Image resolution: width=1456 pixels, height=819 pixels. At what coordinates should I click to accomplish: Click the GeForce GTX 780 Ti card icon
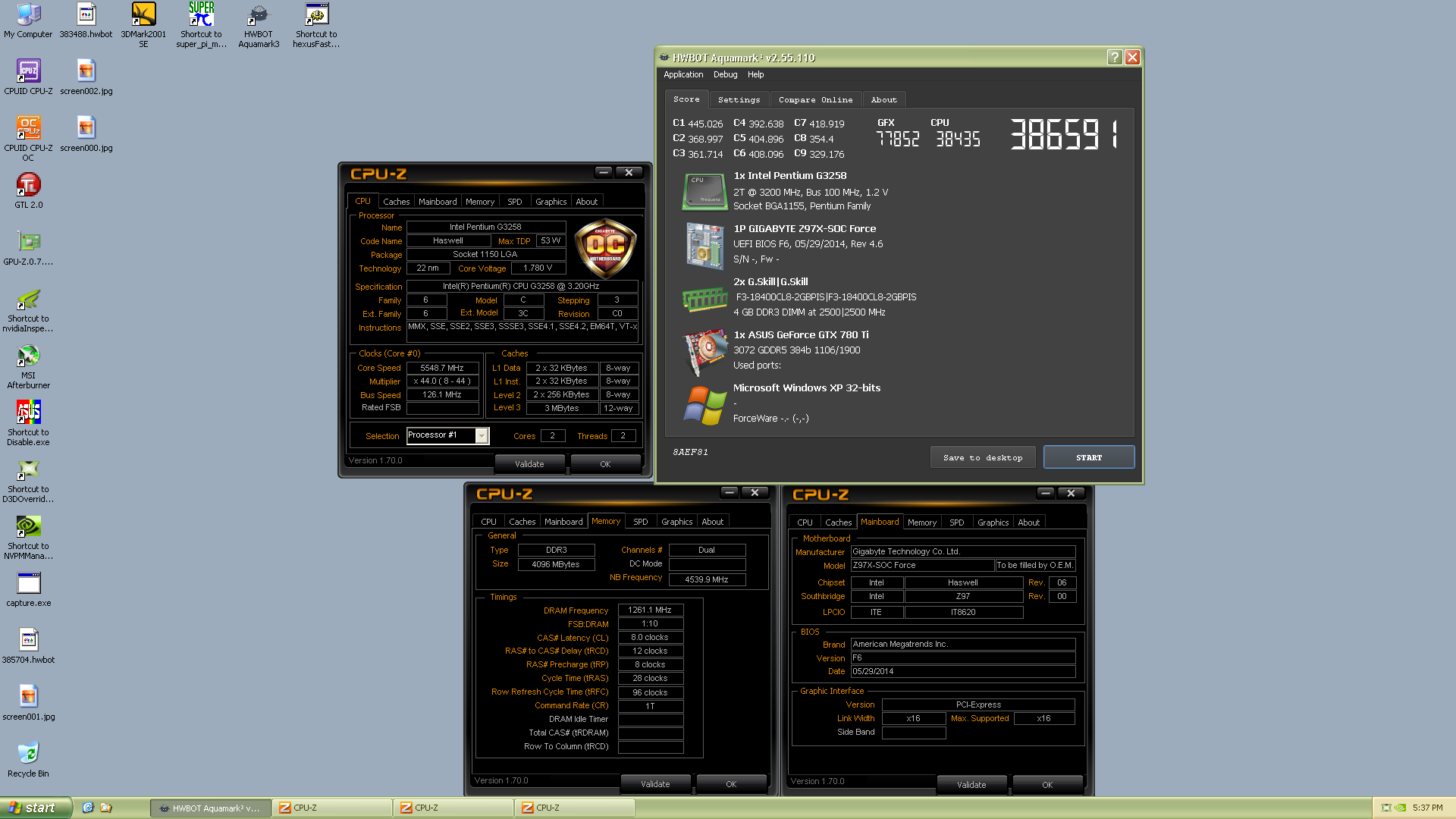pyautogui.click(x=704, y=351)
